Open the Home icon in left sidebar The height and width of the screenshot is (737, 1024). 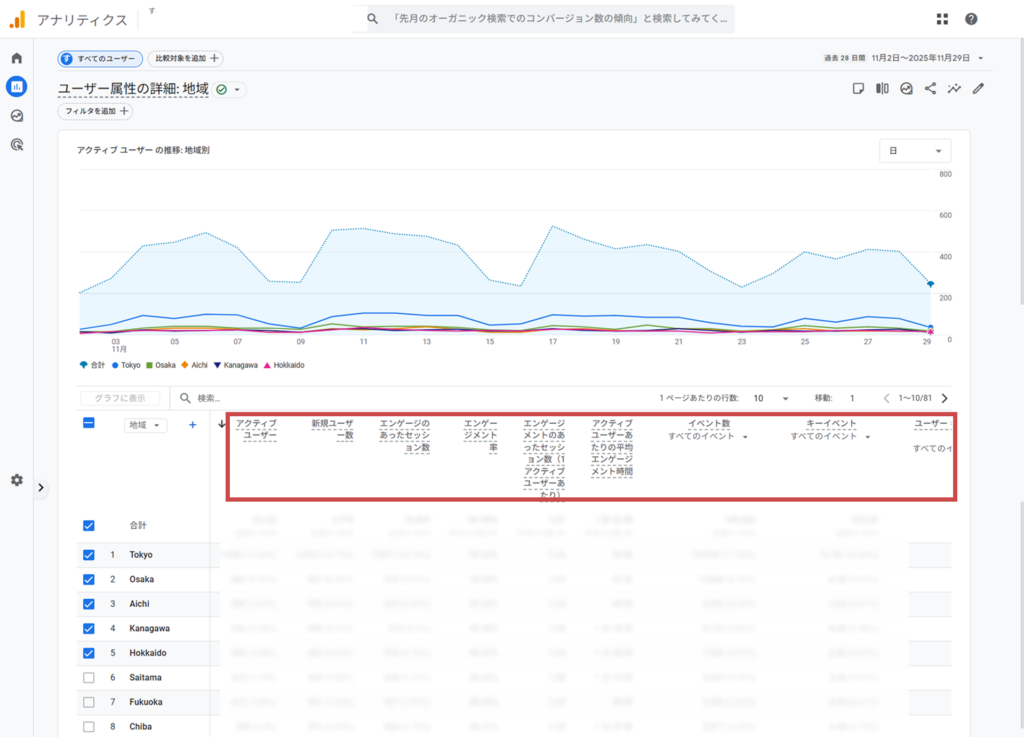coord(16,58)
